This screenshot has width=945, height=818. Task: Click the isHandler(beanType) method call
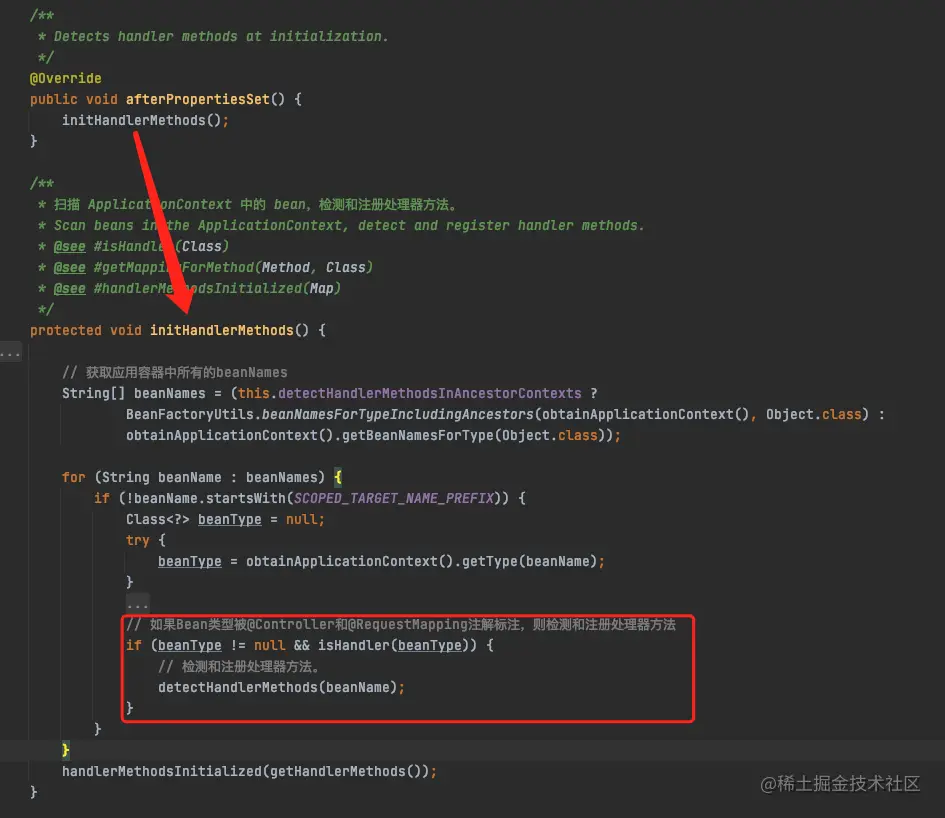pyautogui.click(x=394, y=645)
